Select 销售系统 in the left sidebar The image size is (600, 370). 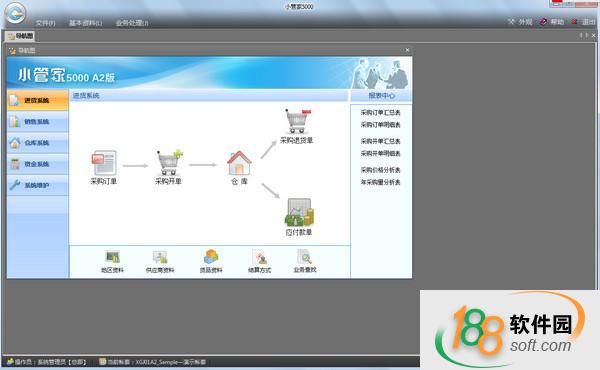tap(38, 122)
